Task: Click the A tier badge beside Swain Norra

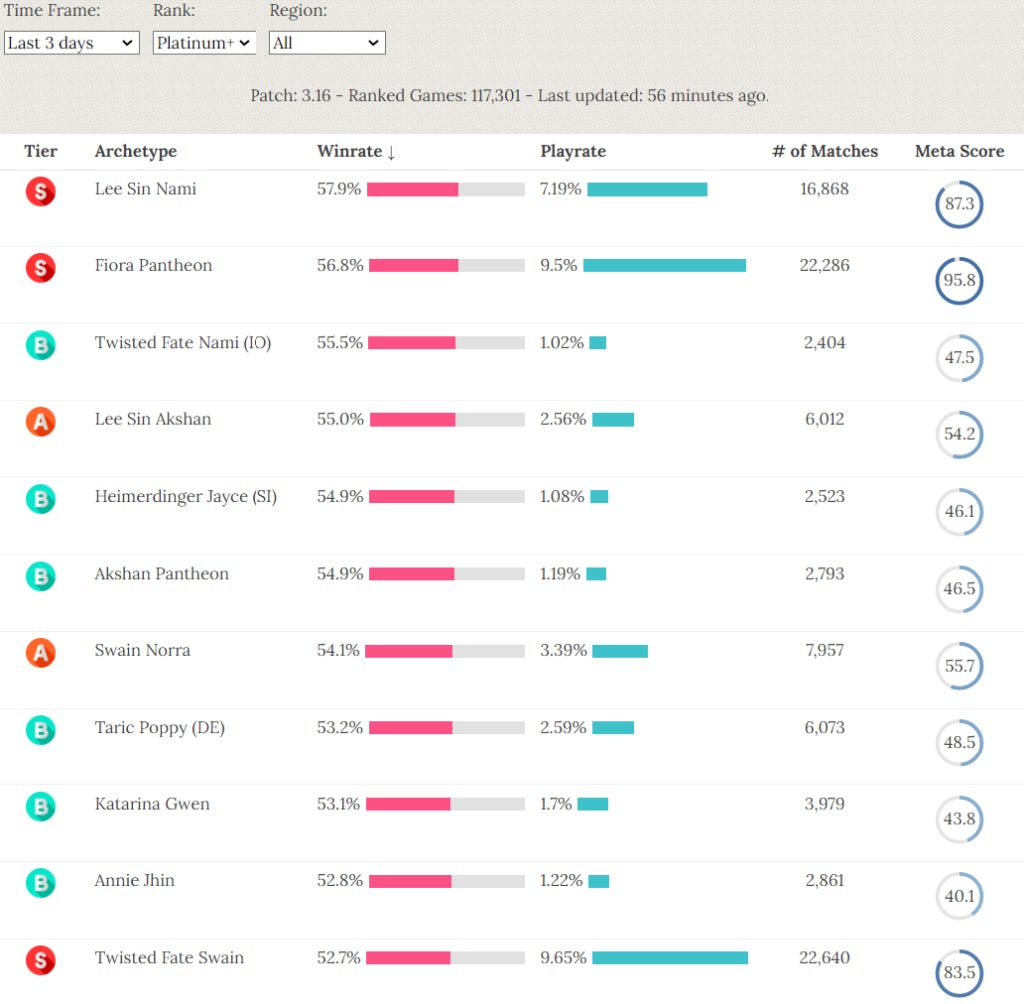Action: [40, 653]
